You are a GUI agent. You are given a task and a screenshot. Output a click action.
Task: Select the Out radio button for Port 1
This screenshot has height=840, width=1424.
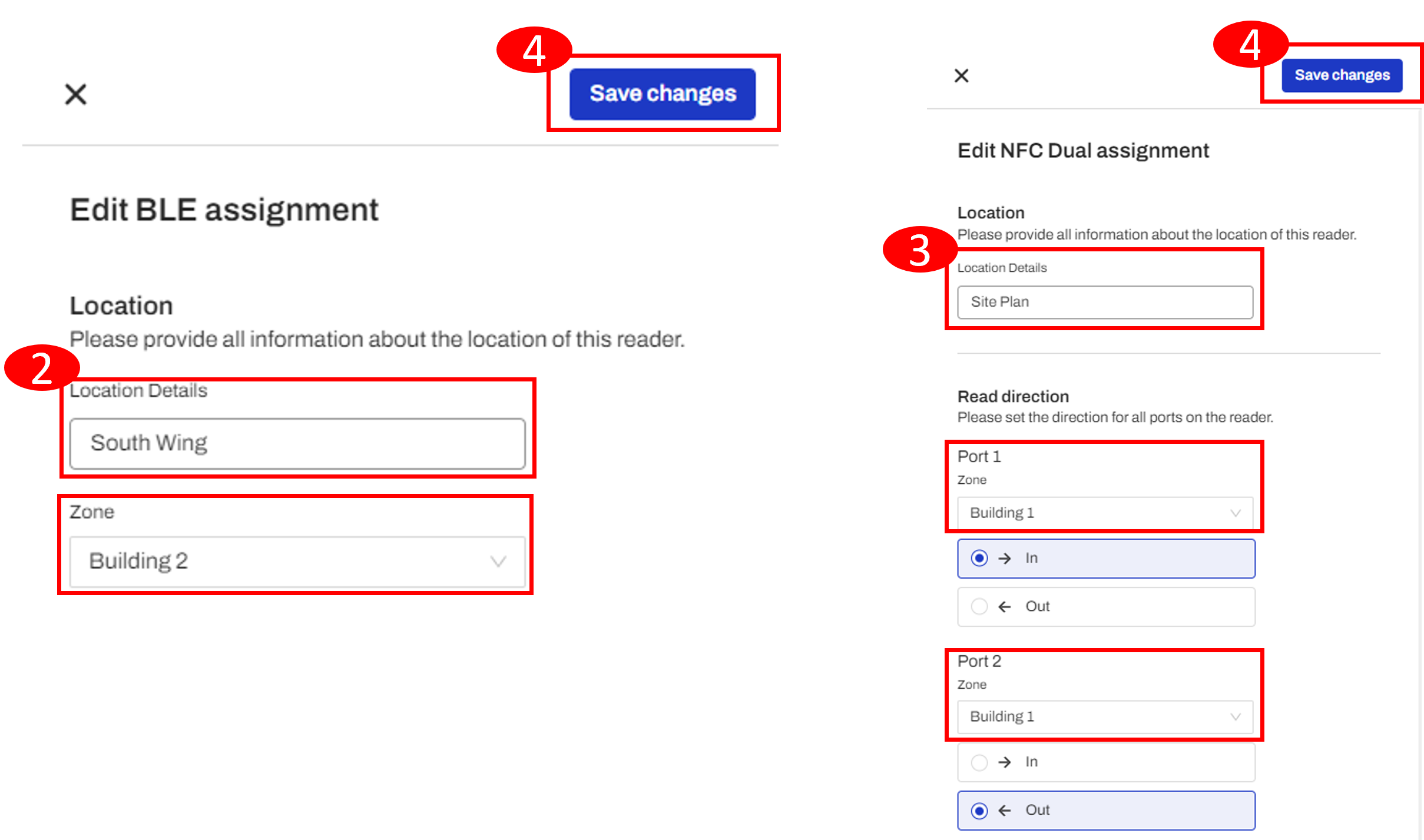point(979,606)
